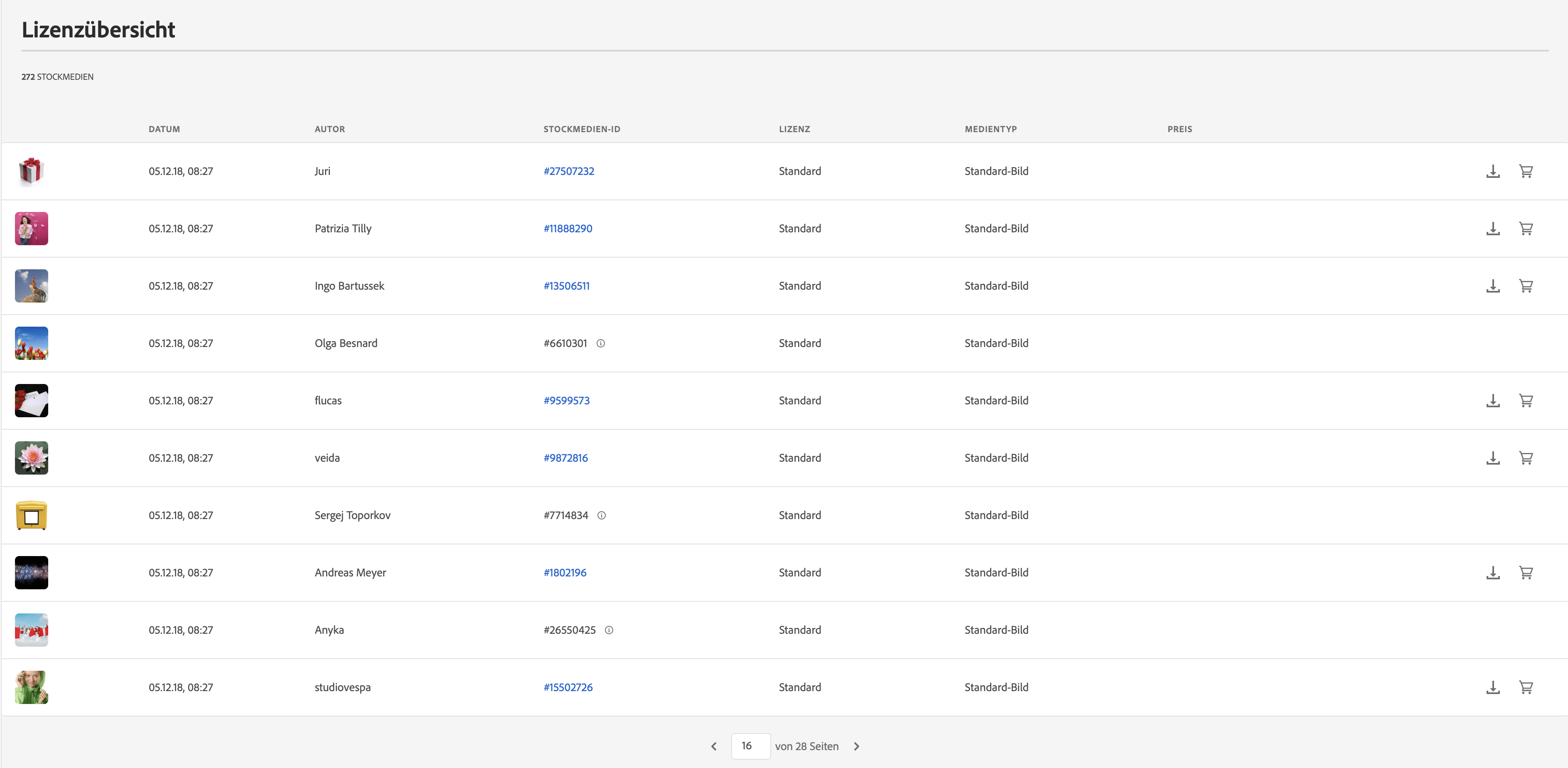This screenshot has height=768, width=1568.
Task: Open stock media link #11888290
Action: (x=567, y=229)
